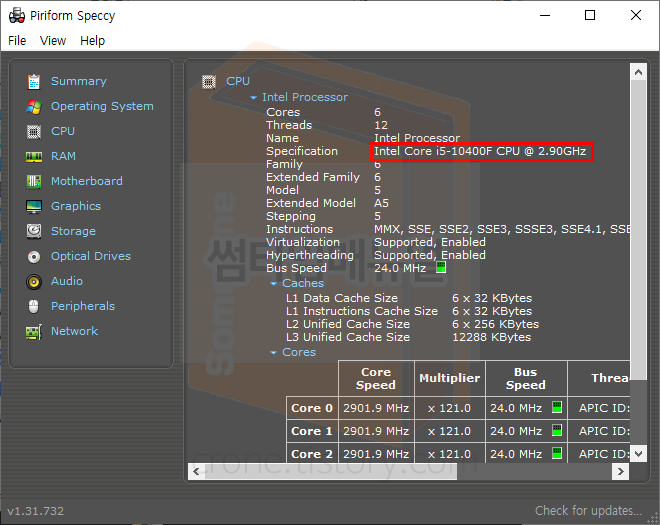Click the CPU header chip icon in main panel

pyautogui.click(x=209, y=82)
